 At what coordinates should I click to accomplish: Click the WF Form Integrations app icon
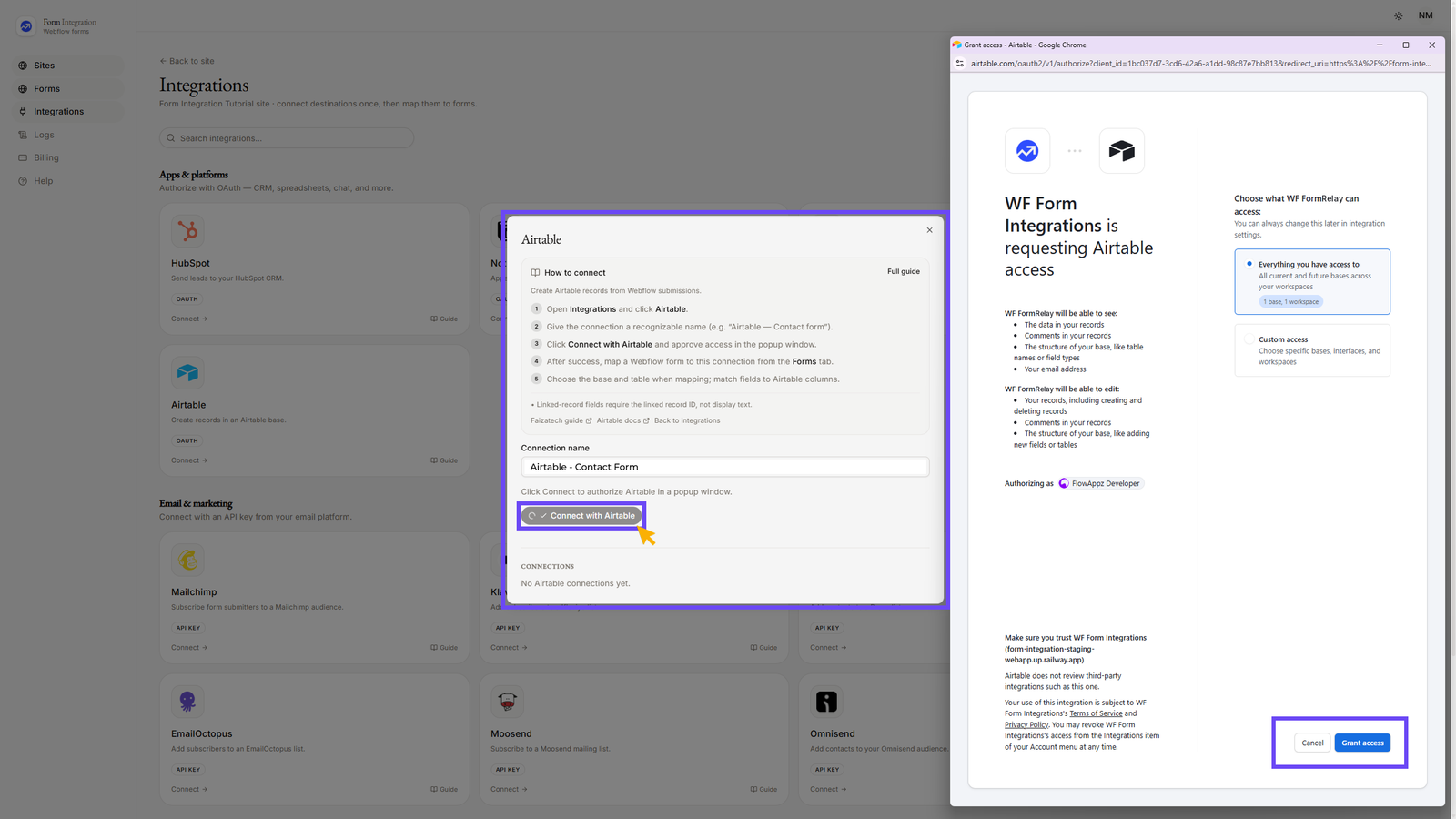click(1027, 151)
